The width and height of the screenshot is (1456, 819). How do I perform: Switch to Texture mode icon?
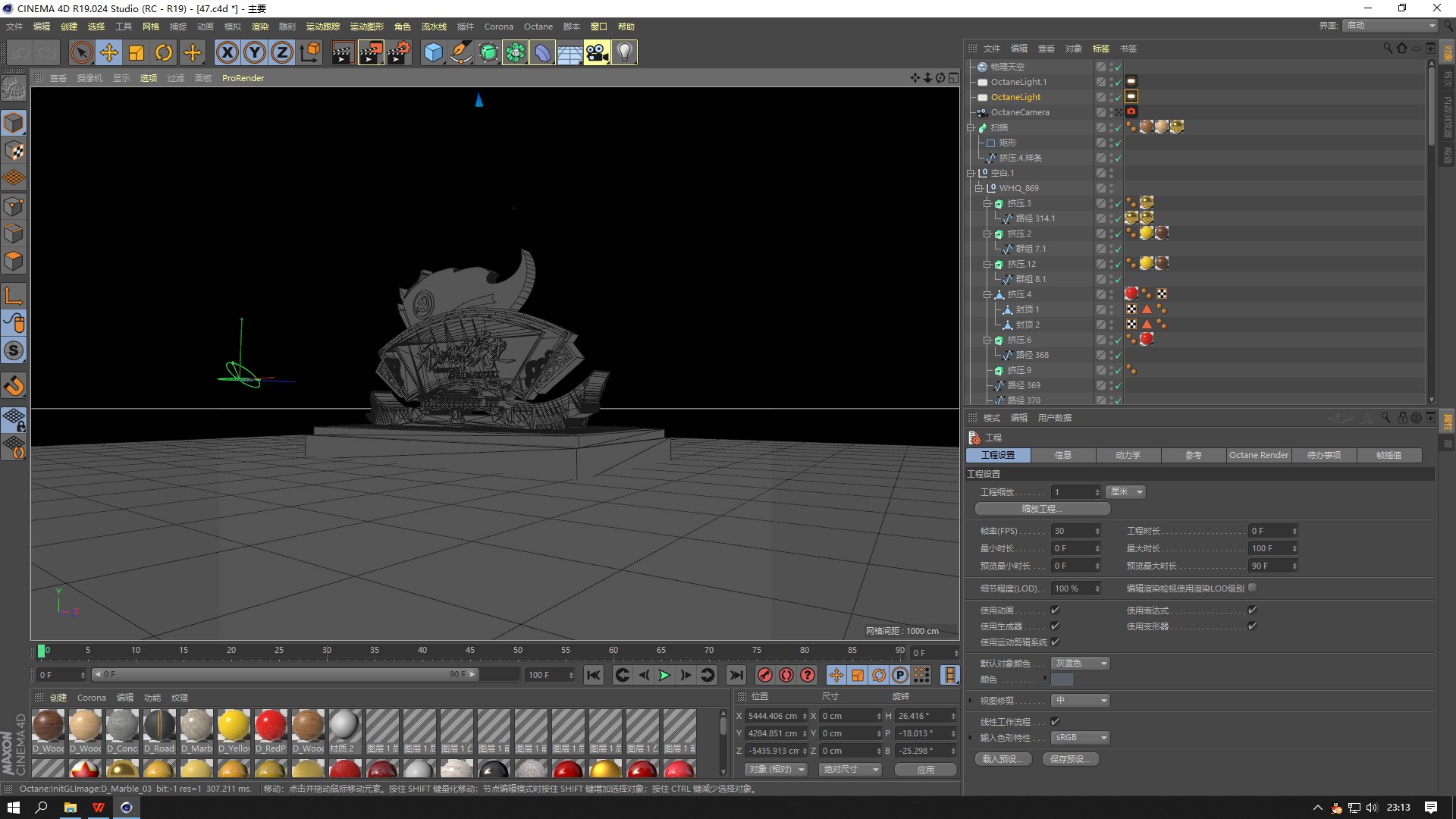(14, 151)
